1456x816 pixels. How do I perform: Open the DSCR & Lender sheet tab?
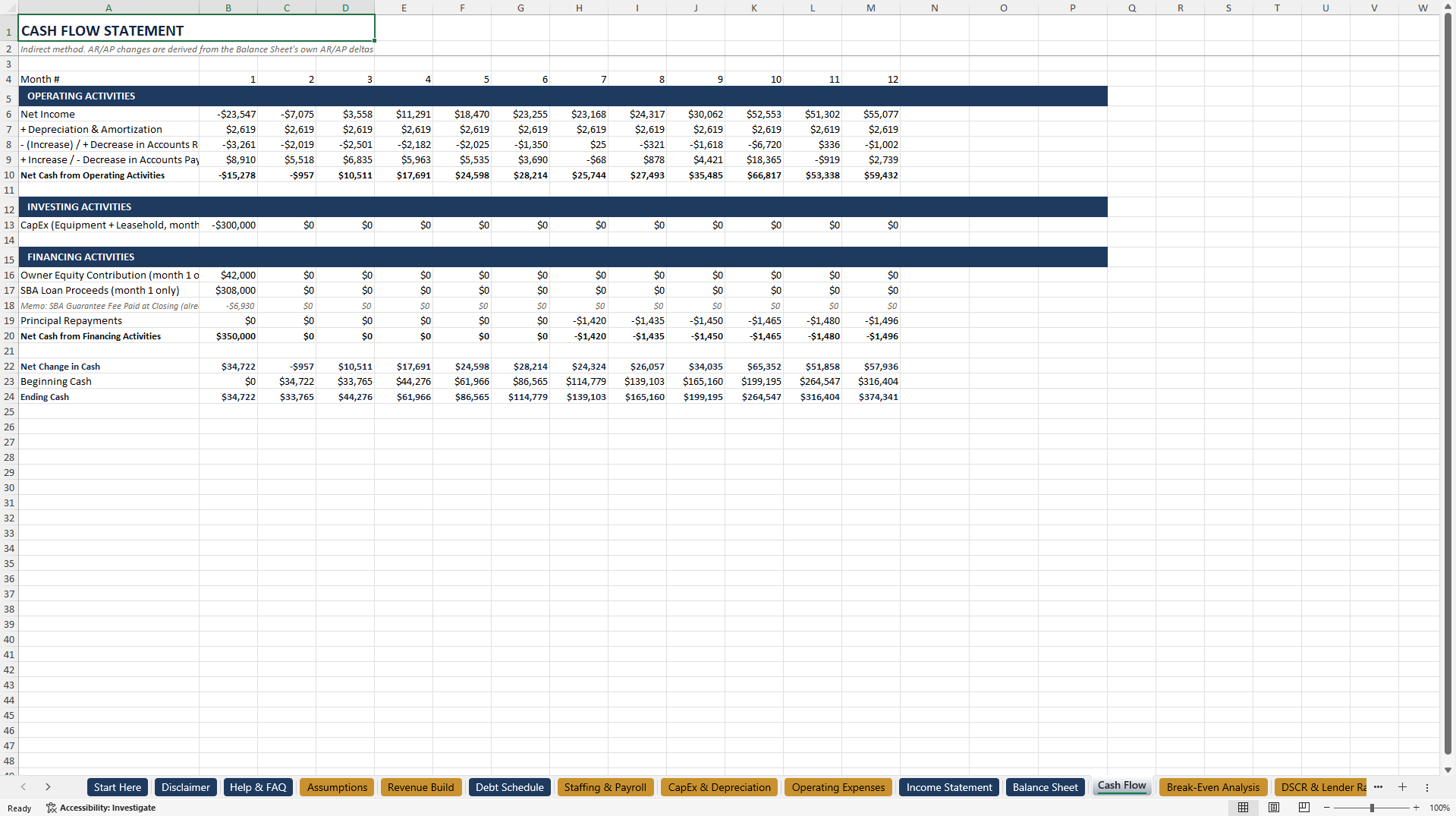(x=1321, y=787)
